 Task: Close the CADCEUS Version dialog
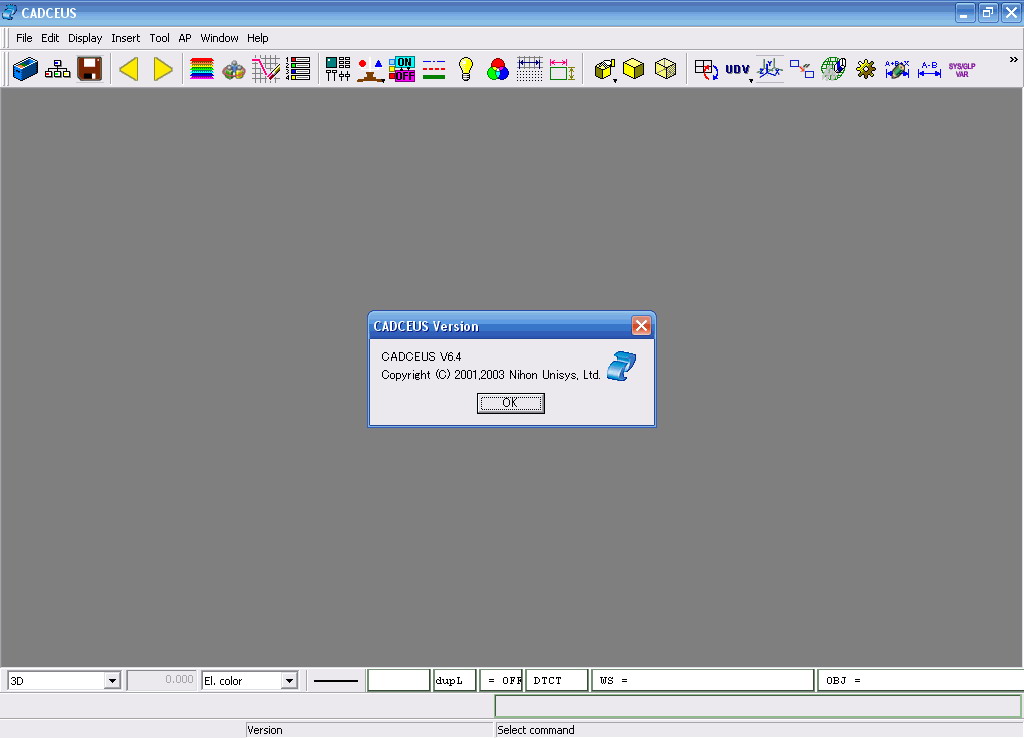[641, 325]
